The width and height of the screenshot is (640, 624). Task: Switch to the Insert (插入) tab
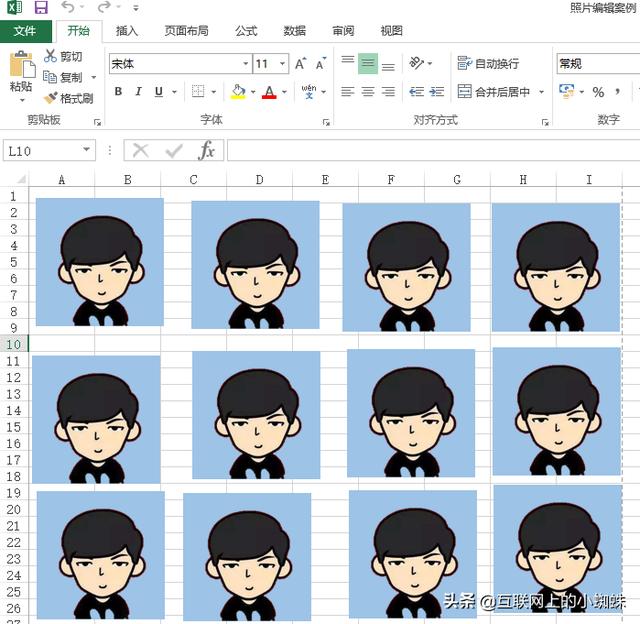click(127, 31)
